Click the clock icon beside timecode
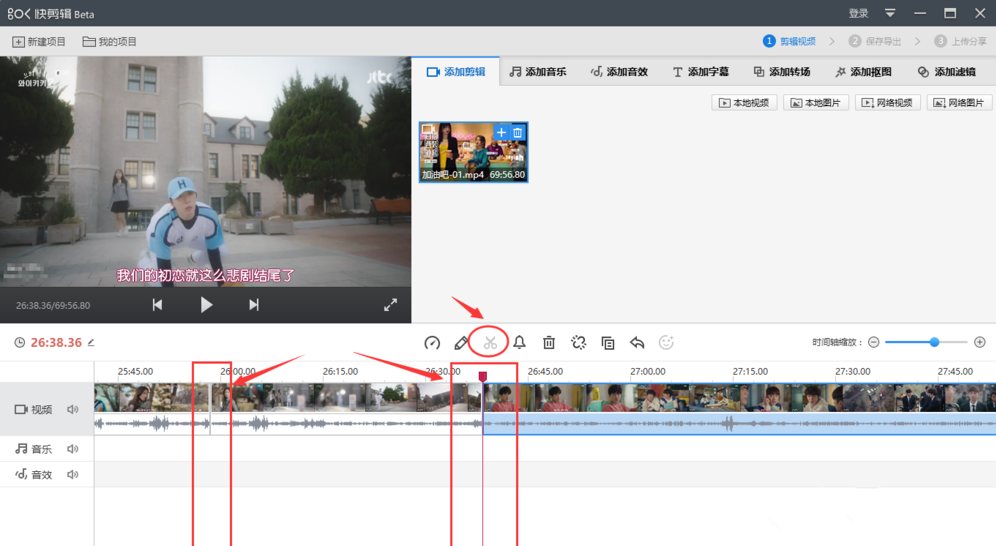This screenshot has height=546, width=996. (20, 343)
